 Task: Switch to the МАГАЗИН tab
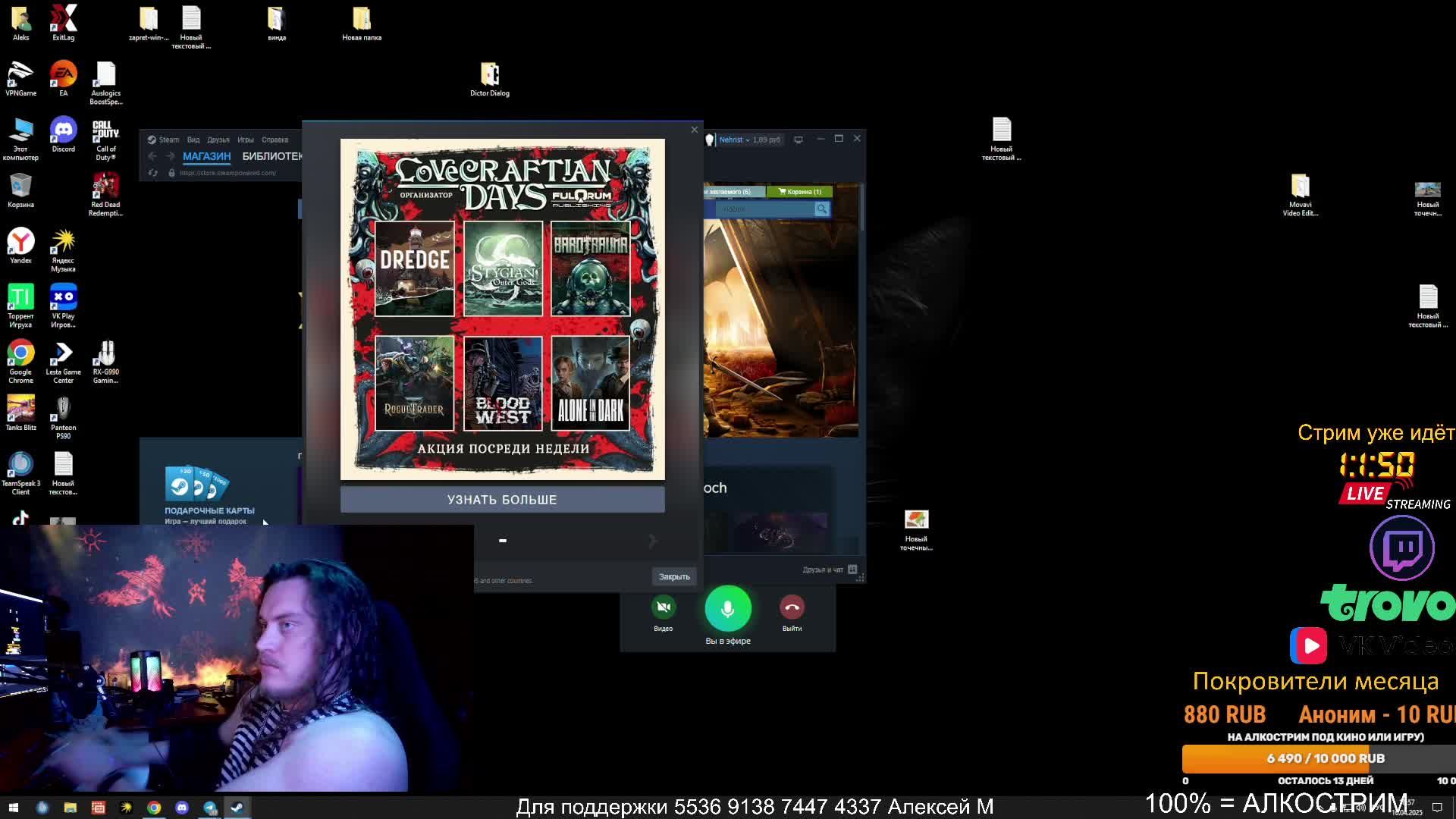pos(206,156)
